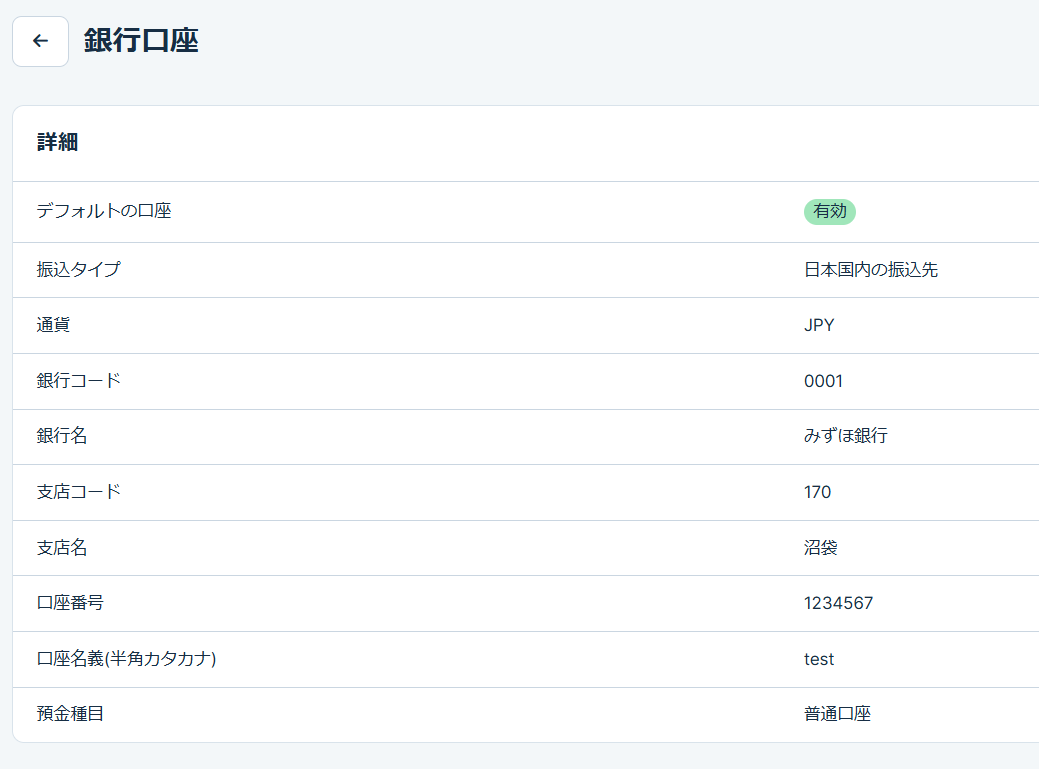Click the 普通口座 deposit type value

837,714
